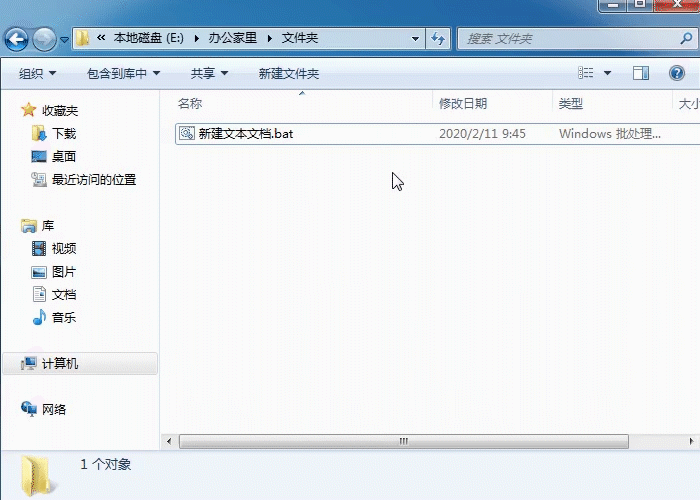Select the 新建文本文档.bat file icon
The width and height of the screenshot is (700, 500).
pyautogui.click(x=187, y=133)
